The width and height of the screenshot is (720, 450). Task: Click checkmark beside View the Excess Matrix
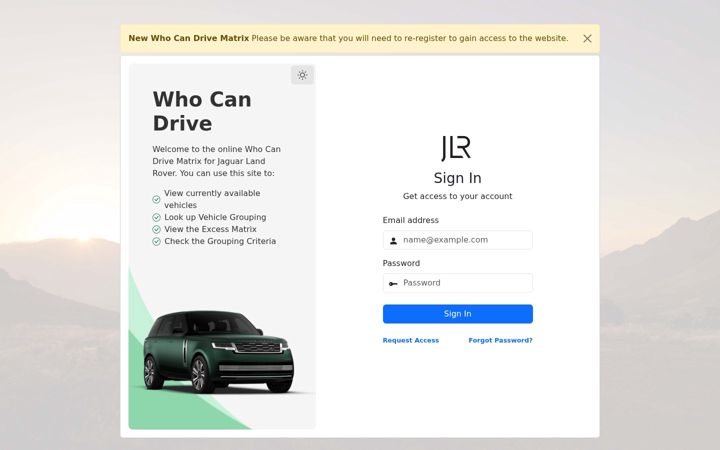[x=157, y=229]
